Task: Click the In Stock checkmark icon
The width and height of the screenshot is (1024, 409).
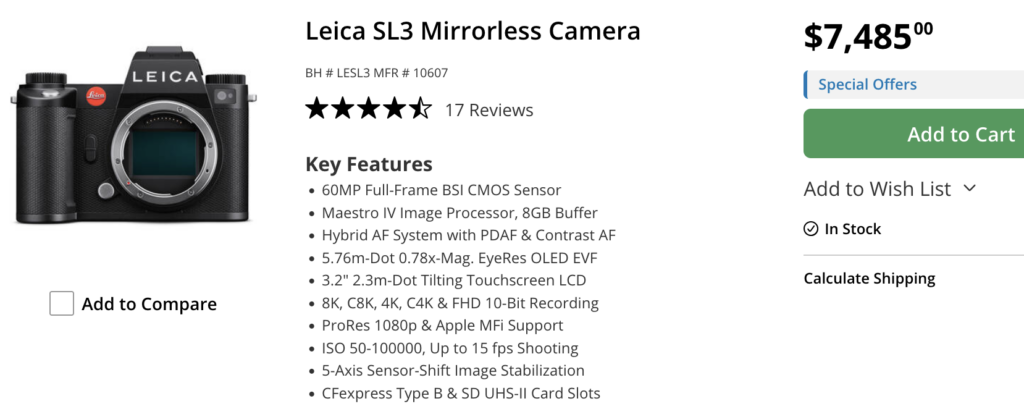Action: pyautogui.click(x=811, y=229)
